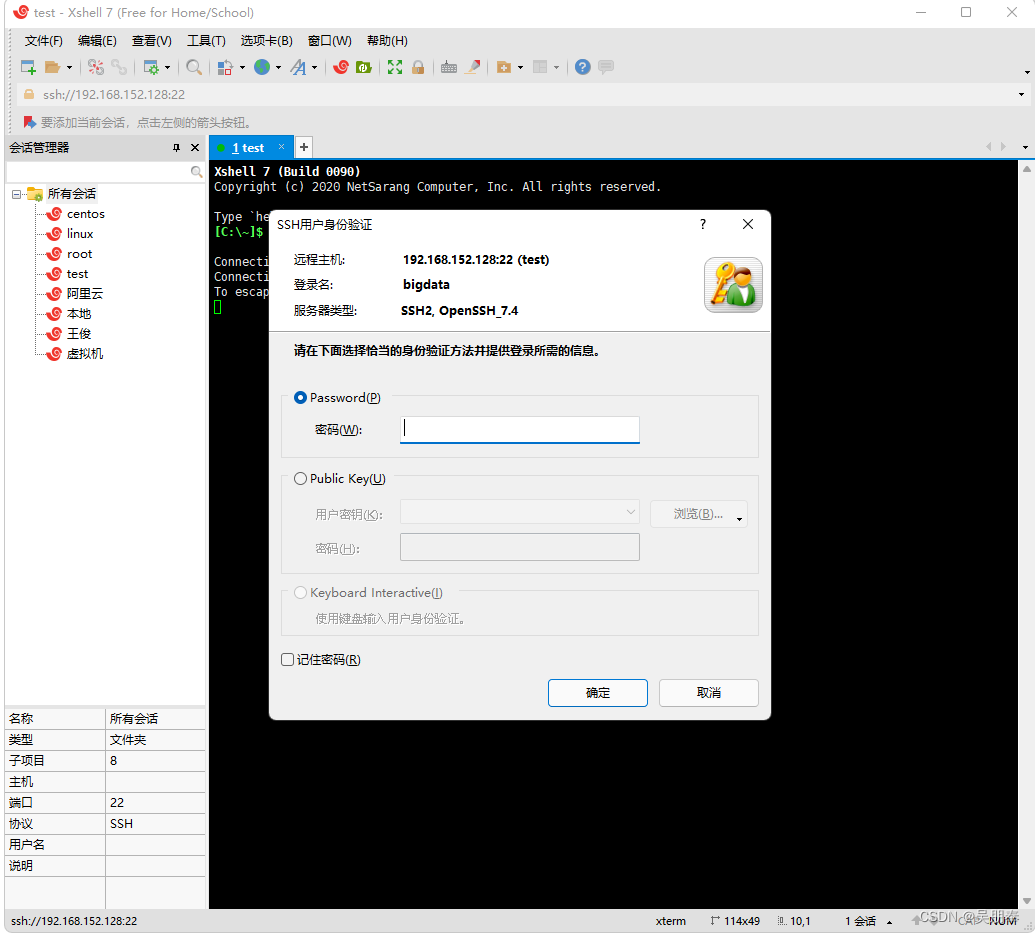Select the 虚拟机 session
Screen dimensions: 1035x934
[84, 354]
